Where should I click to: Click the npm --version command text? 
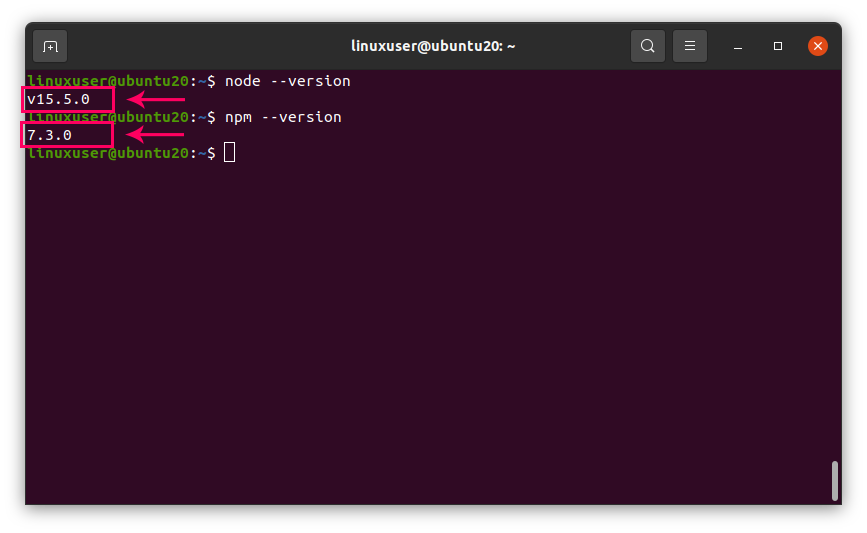pos(283,117)
